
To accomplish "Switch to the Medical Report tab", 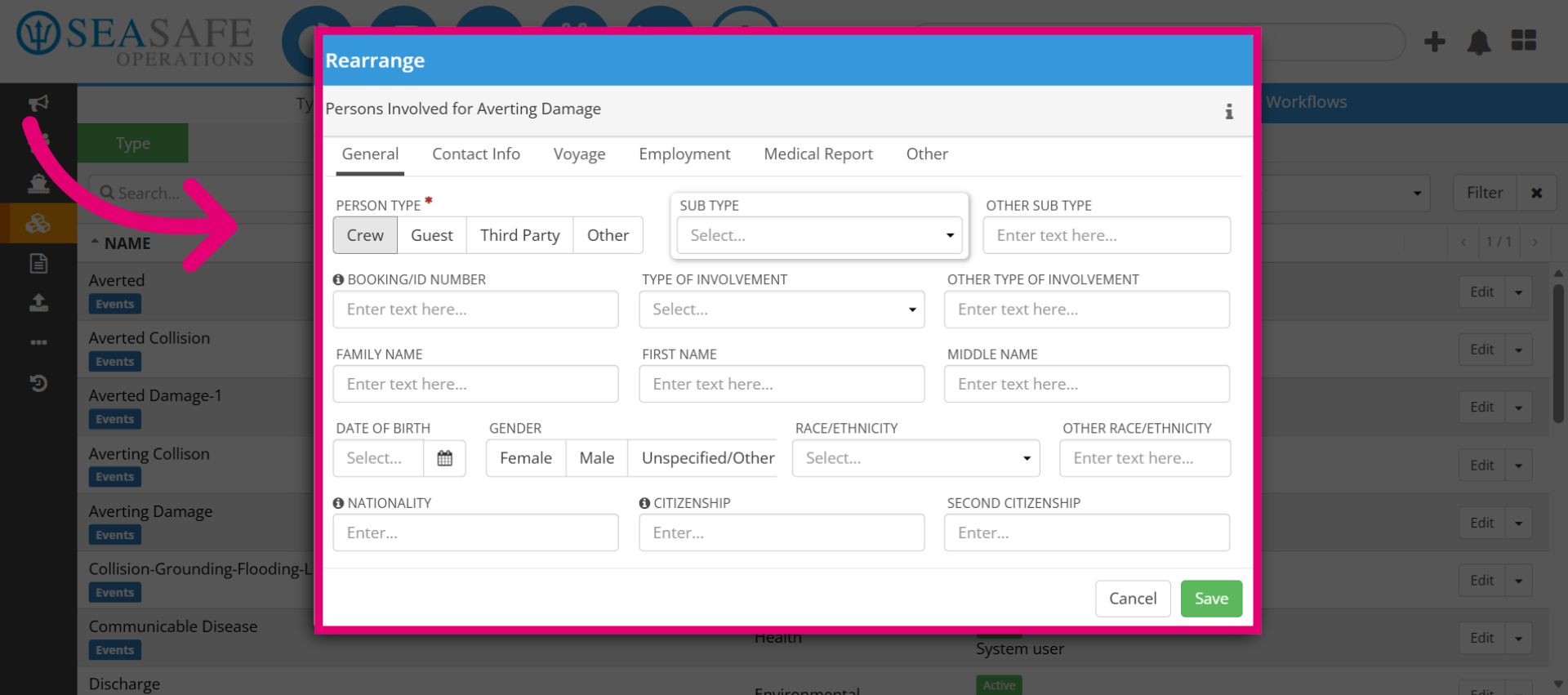I will (x=818, y=154).
